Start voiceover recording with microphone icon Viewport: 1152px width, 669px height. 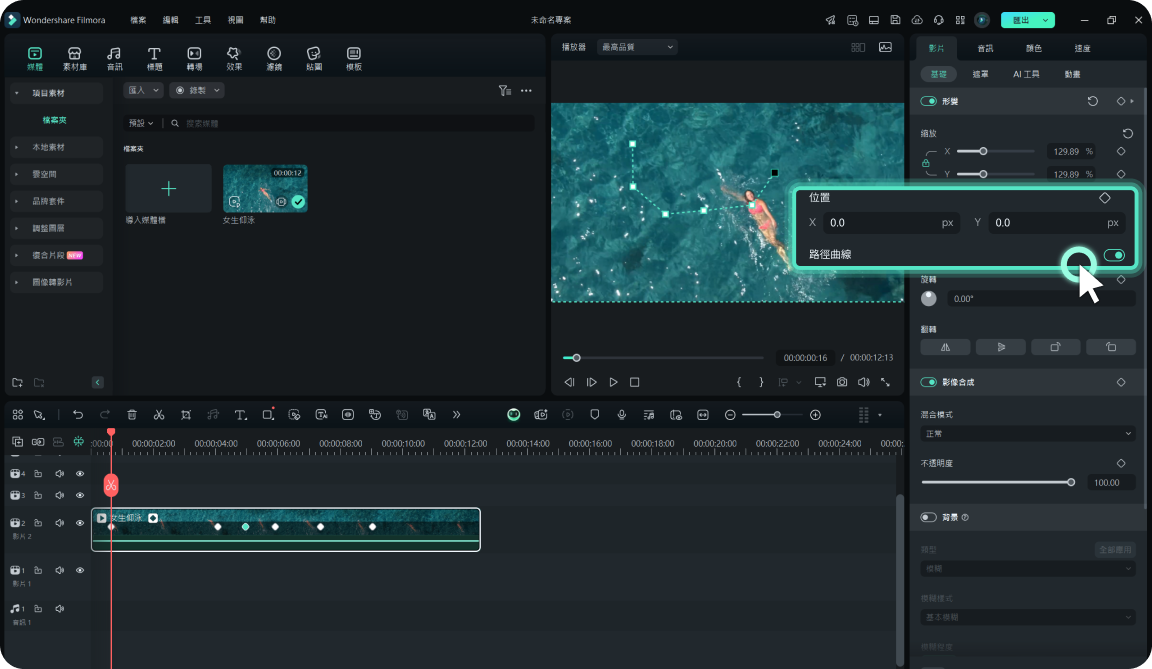[622, 415]
